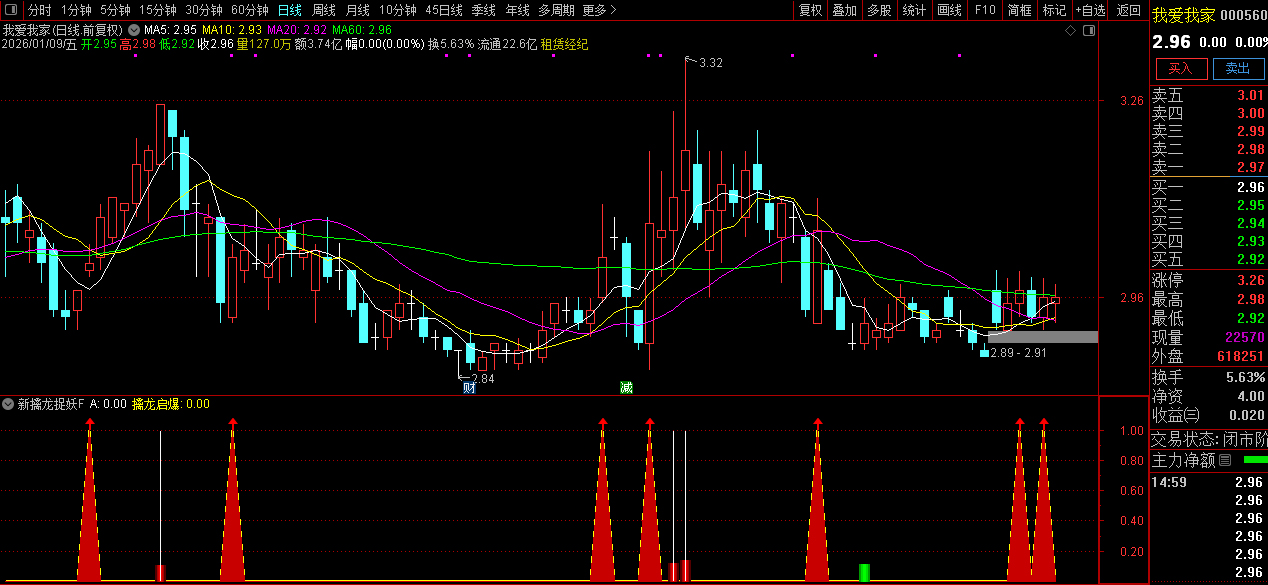
Task: Click the blue 财 marker on the chart
Action: tap(468, 387)
